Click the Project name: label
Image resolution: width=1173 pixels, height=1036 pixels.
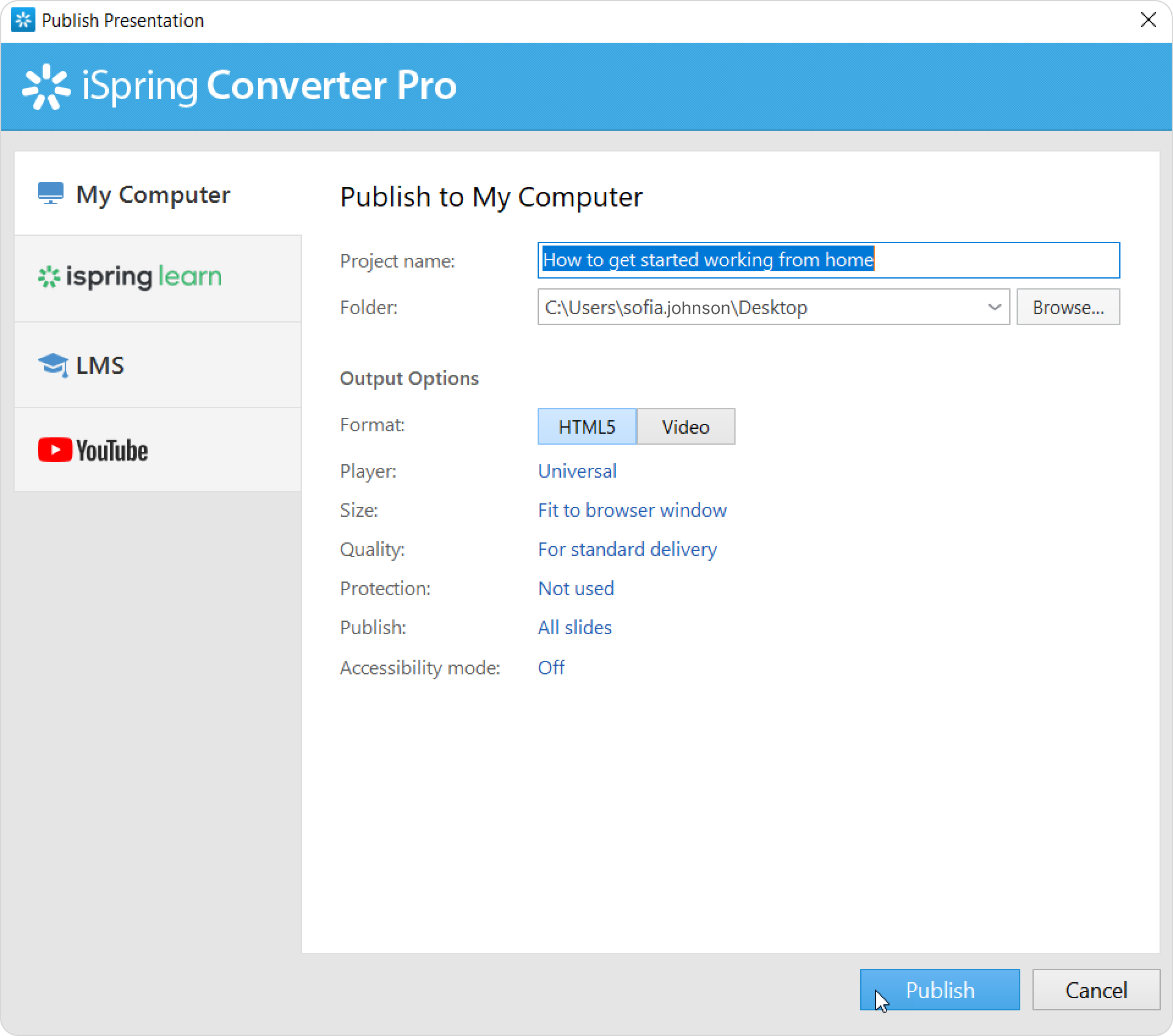398,261
